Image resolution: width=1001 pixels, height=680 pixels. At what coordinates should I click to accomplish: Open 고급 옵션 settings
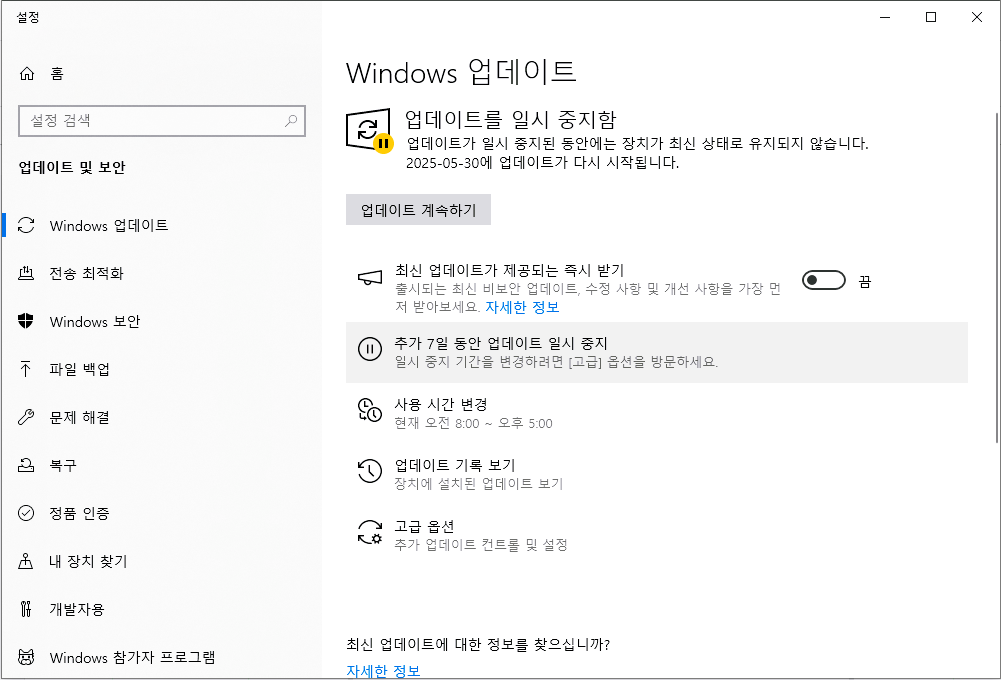tap(657, 535)
